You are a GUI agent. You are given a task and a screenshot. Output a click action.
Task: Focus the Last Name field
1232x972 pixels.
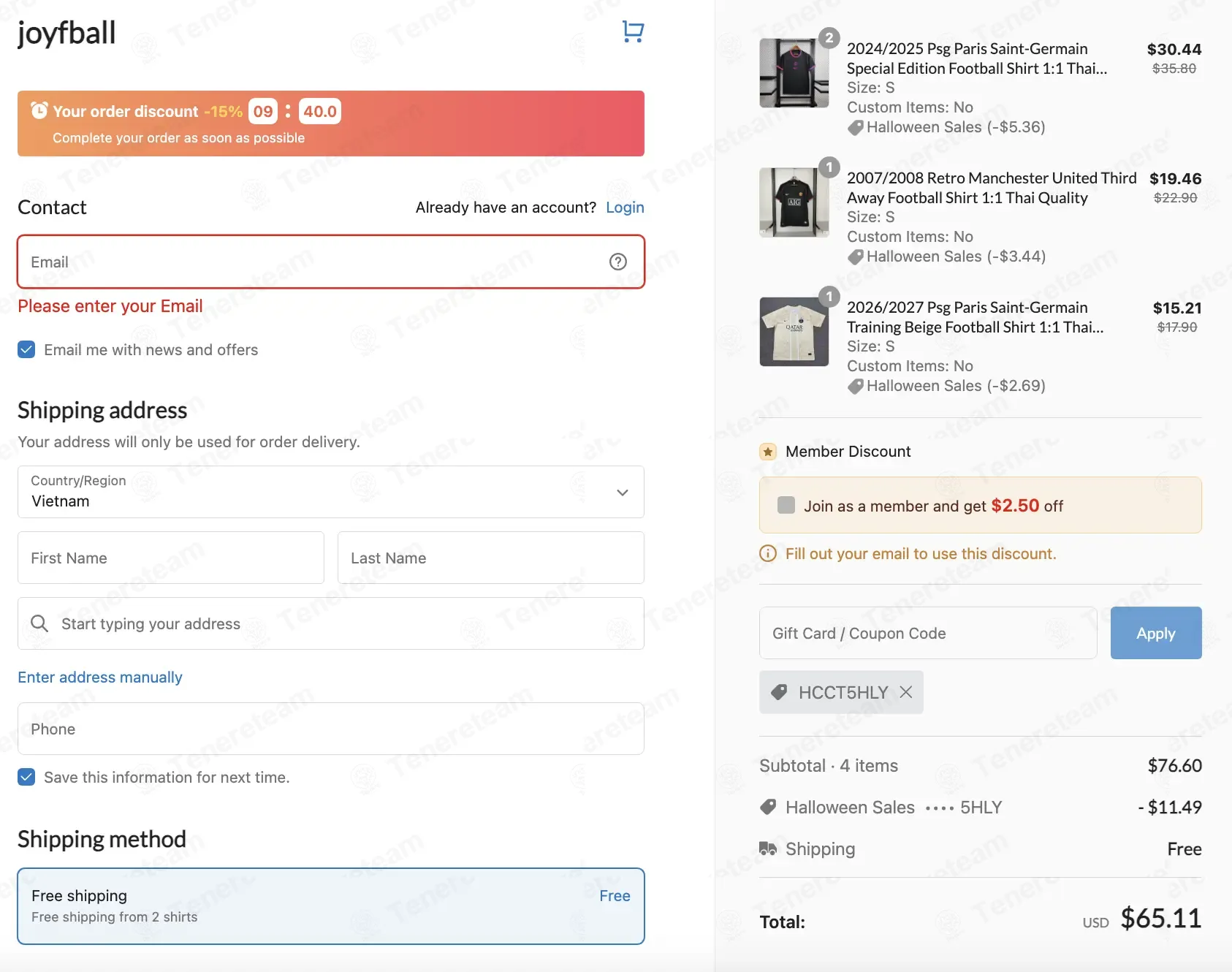pyautogui.click(x=491, y=558)
